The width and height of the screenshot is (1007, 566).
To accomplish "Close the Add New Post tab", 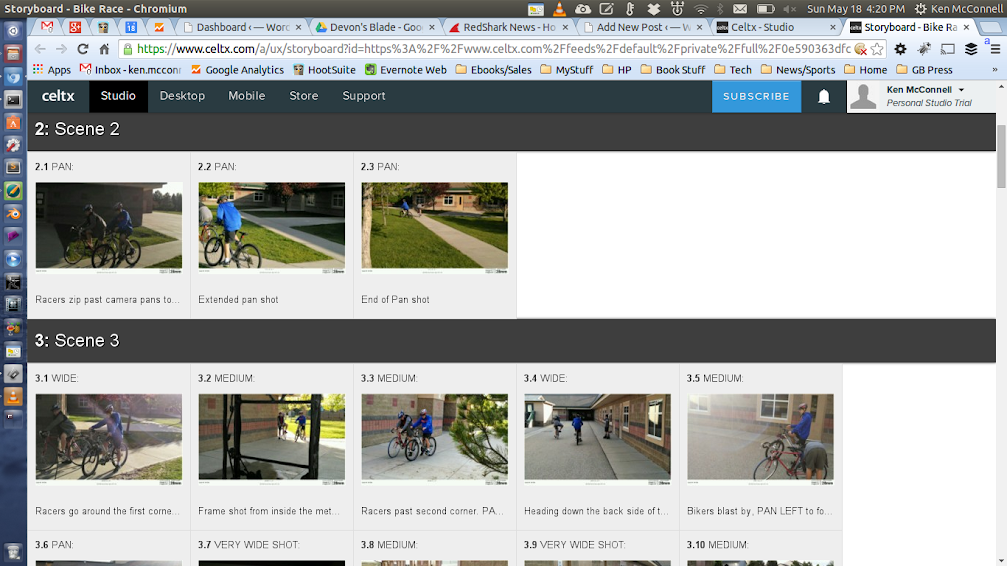I will pos(699,27).
